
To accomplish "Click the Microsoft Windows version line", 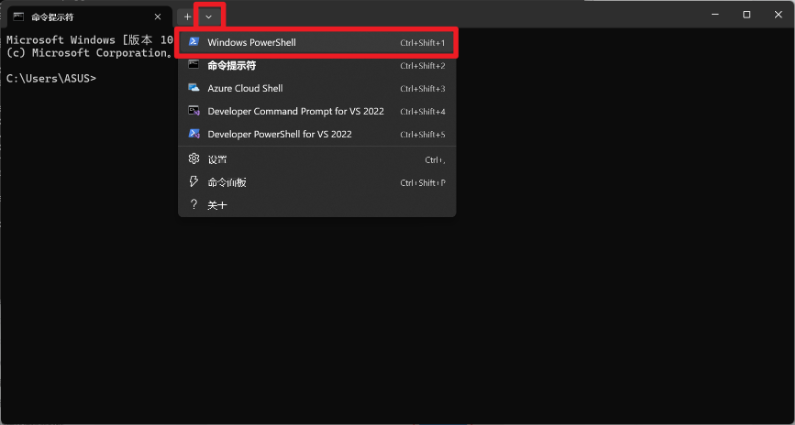I will click(90, 40).
